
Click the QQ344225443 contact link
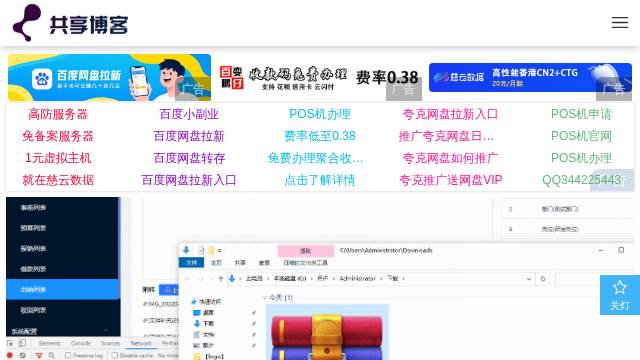(581, 180)
